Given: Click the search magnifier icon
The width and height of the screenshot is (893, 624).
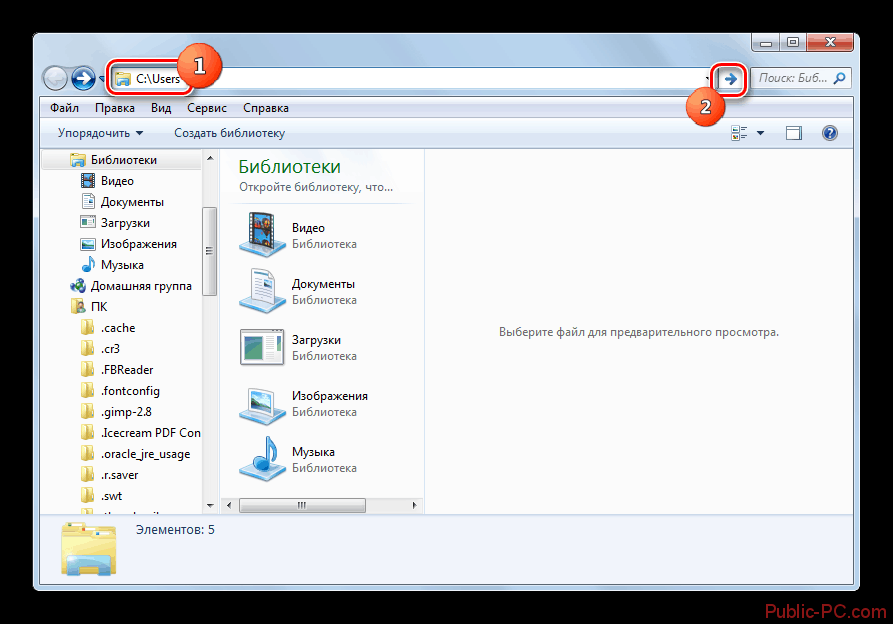Looking at the screenshot, I should [x=839, y=78].
